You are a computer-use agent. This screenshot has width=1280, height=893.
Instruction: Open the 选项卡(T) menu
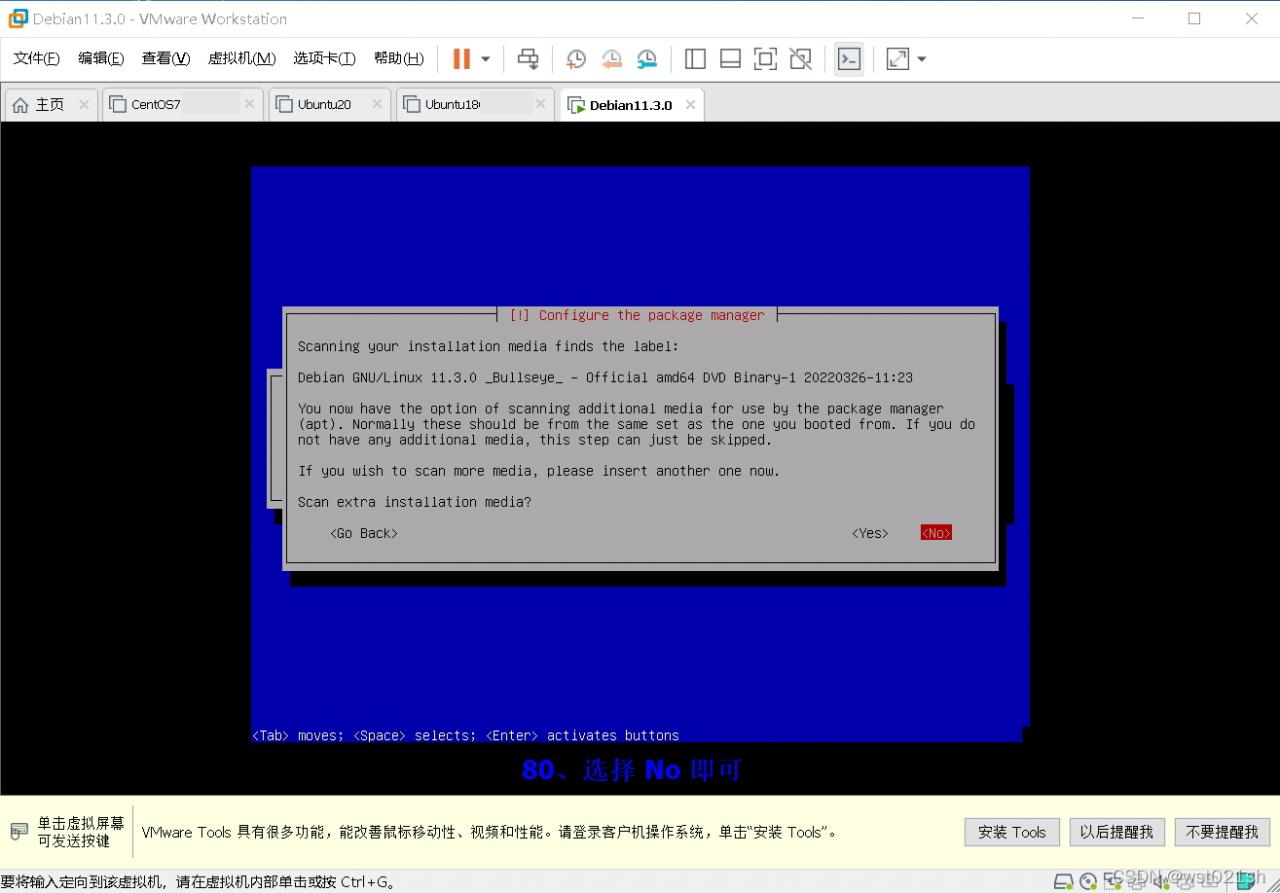(x=324, y=59)
